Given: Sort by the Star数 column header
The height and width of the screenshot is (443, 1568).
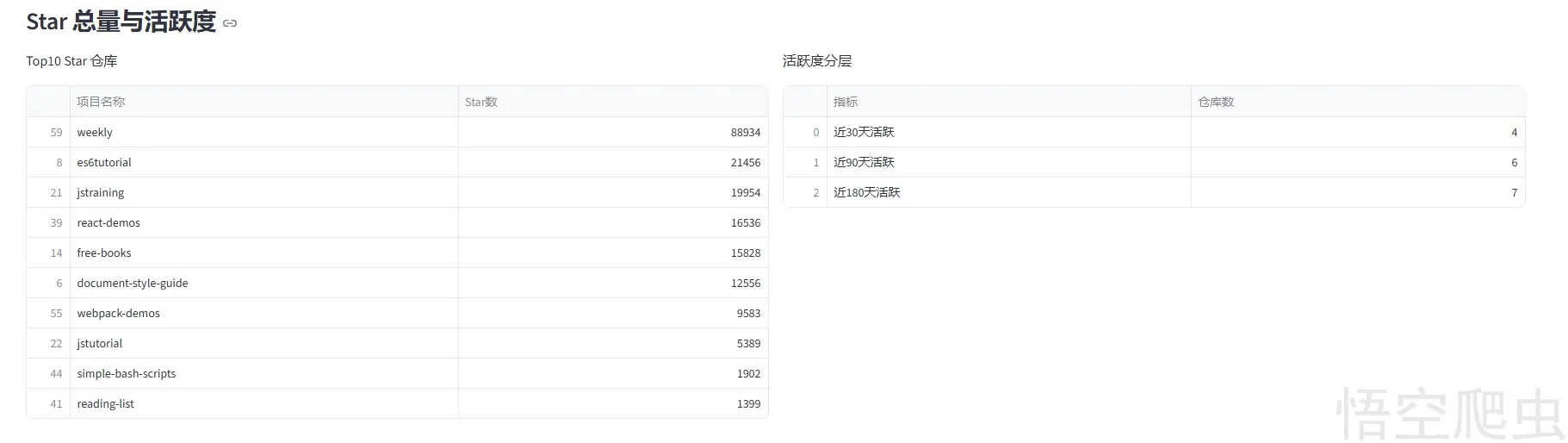Looking at the screenshot, I should (x=481, y=102).
